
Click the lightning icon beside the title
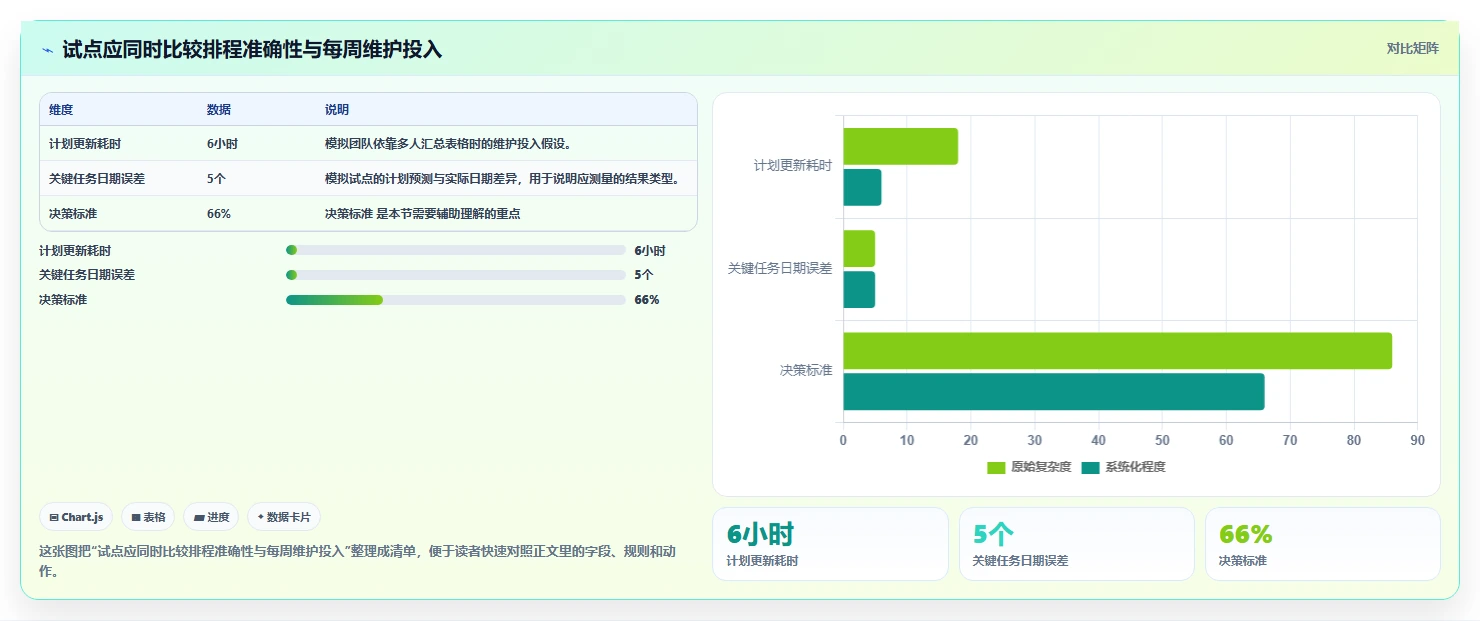tap(47, 50)
